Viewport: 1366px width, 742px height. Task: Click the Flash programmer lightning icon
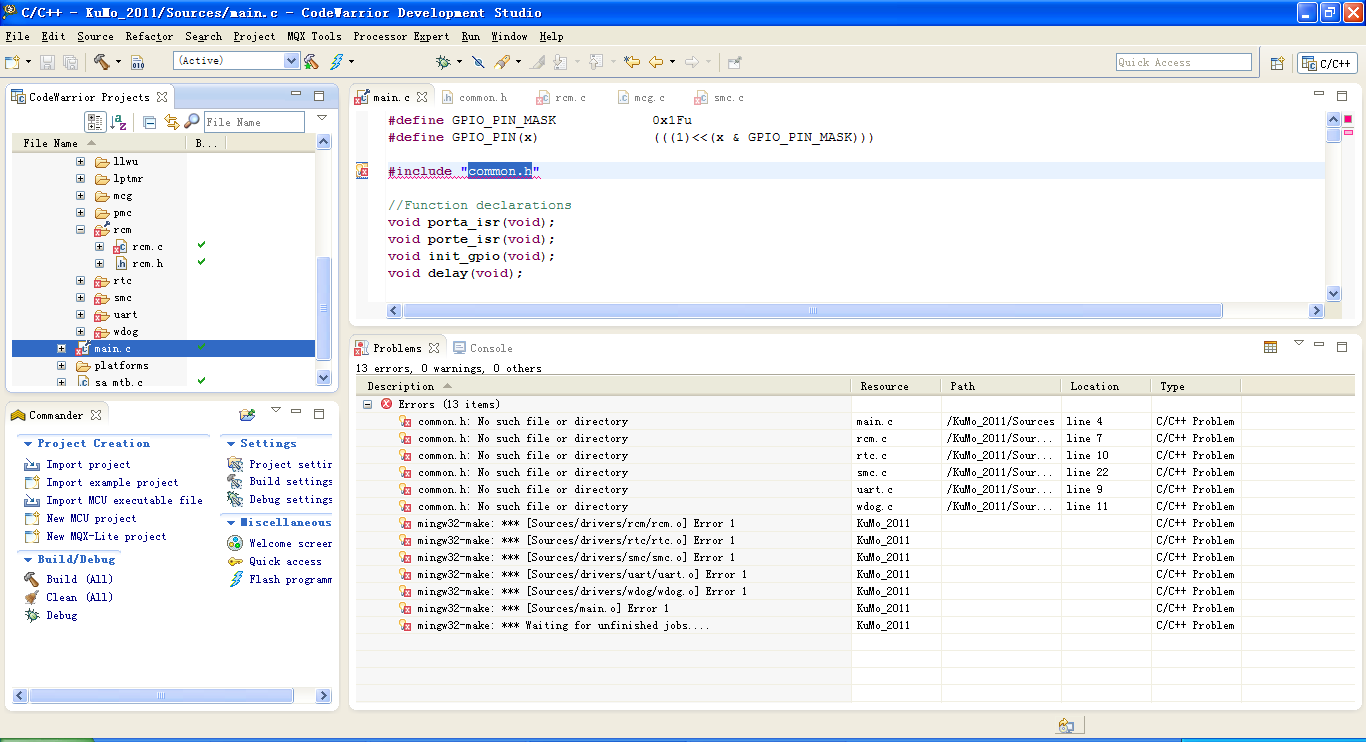(x=337, y=62)
